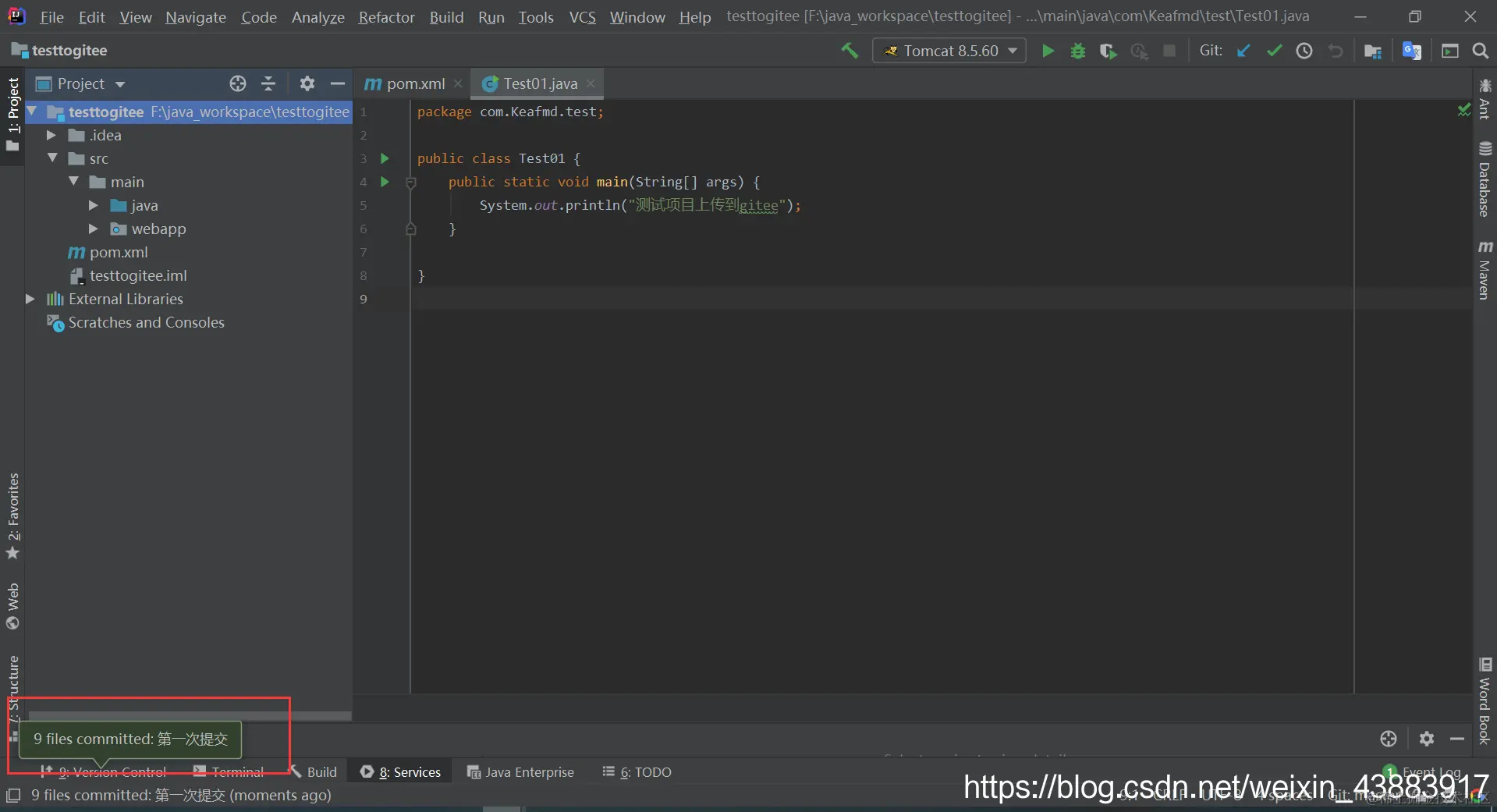Click the editor inspection checkmark indicator

click(x=1463, y=111)
